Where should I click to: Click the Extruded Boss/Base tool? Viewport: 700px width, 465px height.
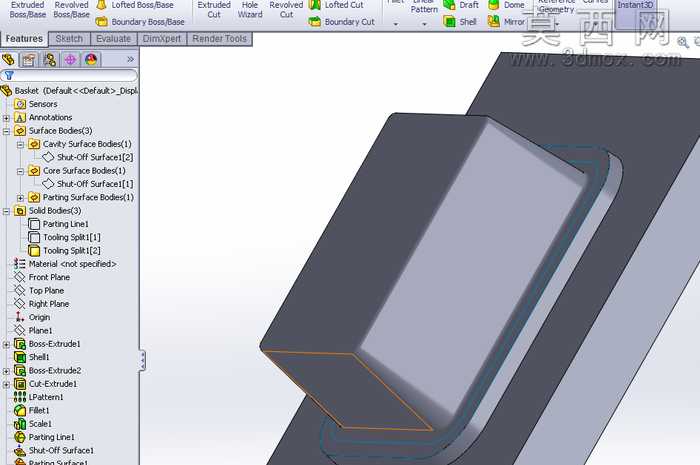coord(28,9)
